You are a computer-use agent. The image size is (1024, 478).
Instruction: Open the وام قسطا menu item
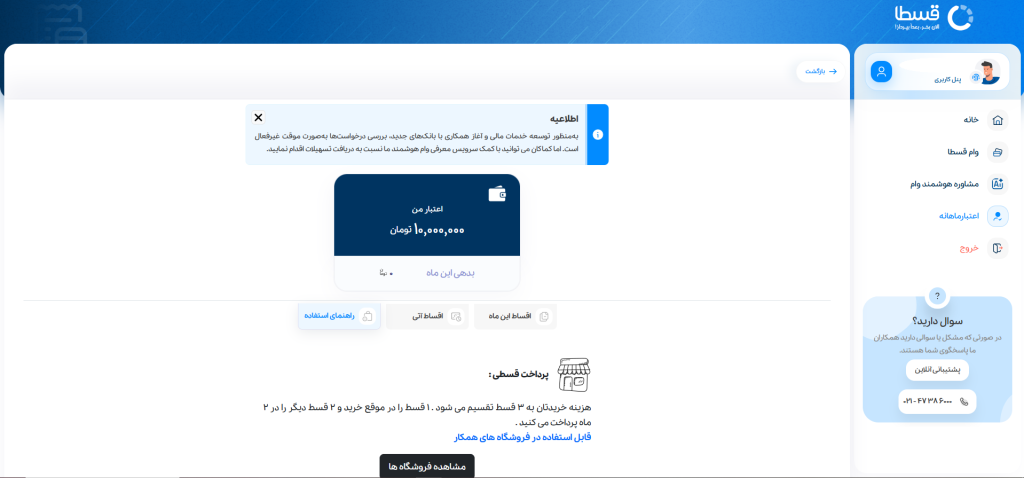click(963, 152)
